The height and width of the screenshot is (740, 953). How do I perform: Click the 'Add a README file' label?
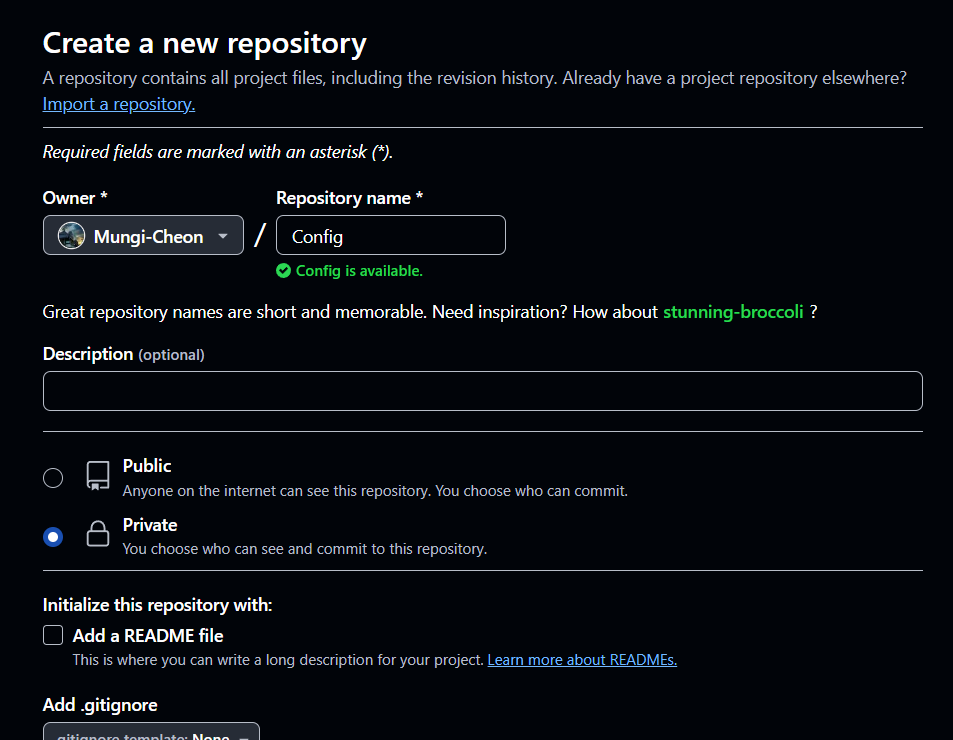click(148, 636)
